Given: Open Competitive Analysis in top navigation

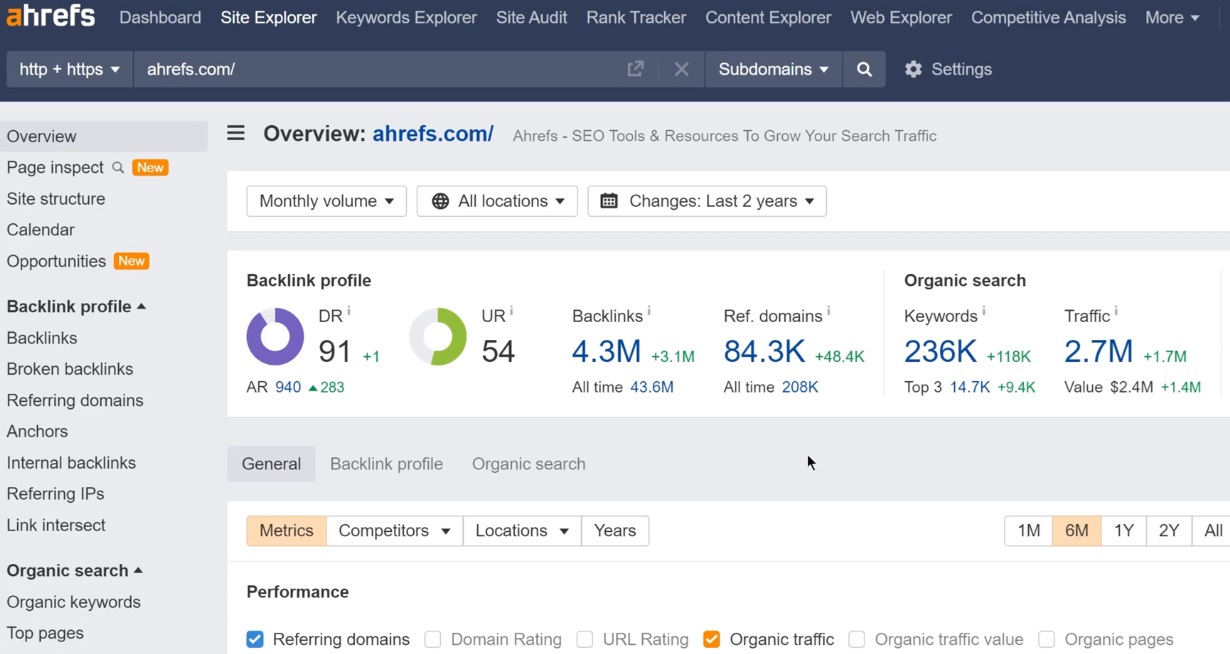Looking at the screenshot, I should pyautogui.click(x=1048, y=17).
